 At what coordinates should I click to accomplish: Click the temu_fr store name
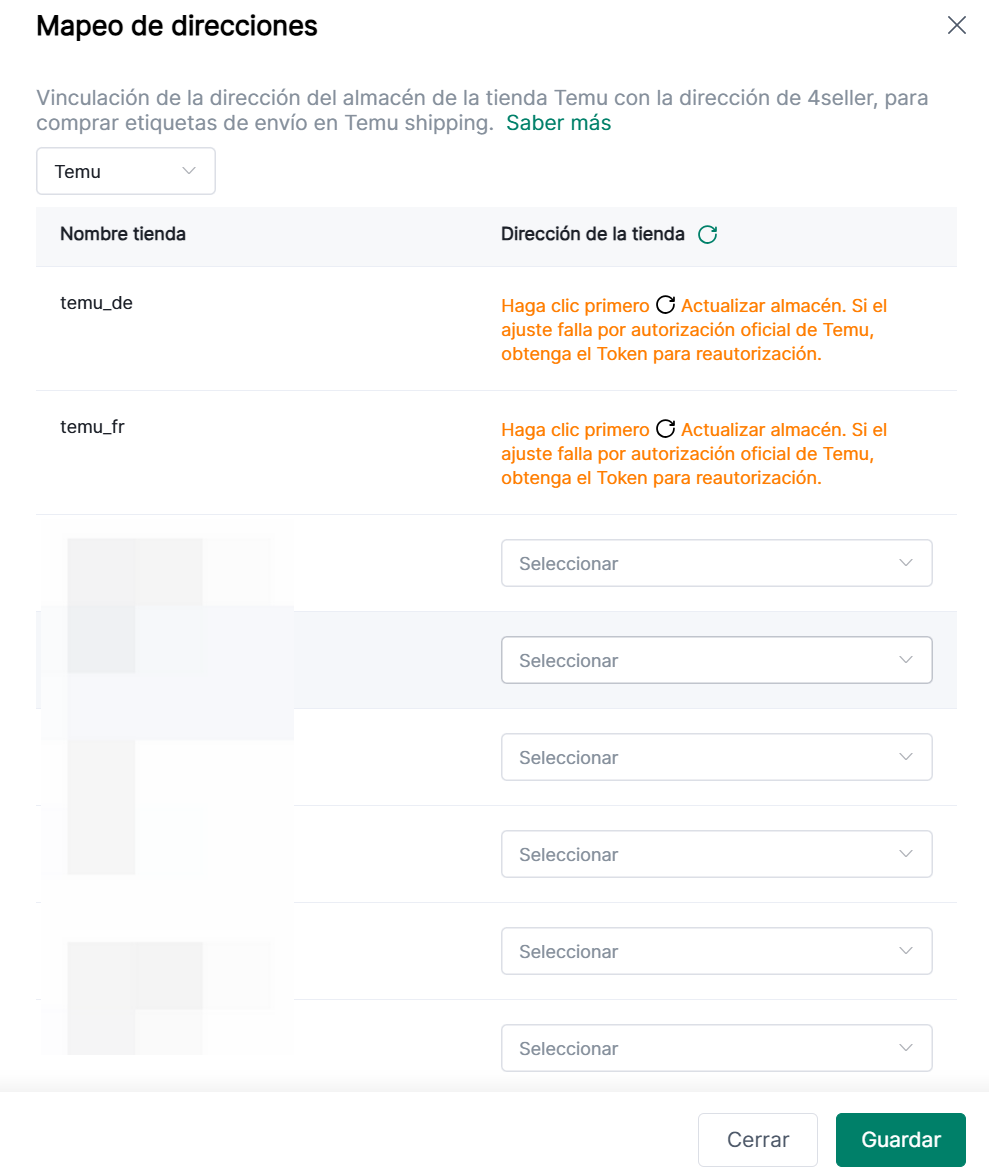pos(92,427)
